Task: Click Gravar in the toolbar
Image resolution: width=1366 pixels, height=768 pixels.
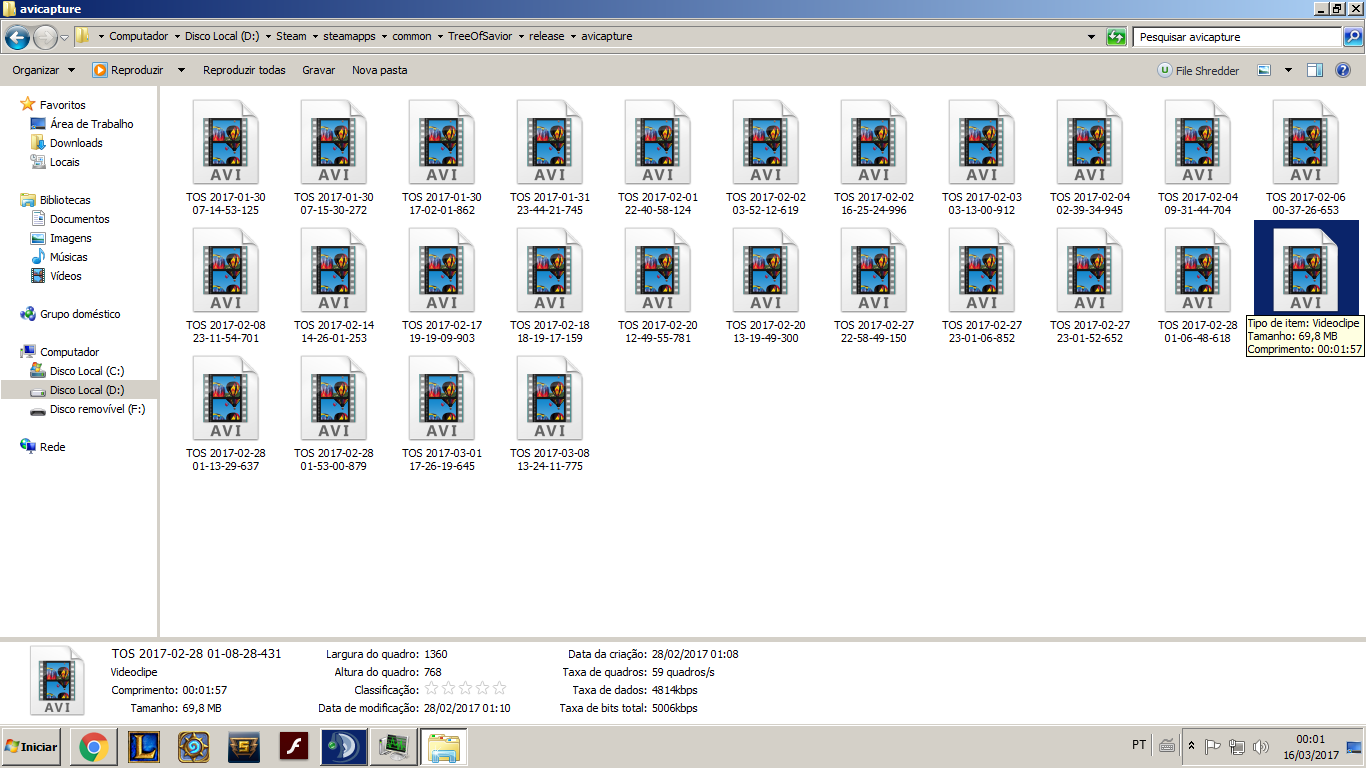Action: [318, 70]
